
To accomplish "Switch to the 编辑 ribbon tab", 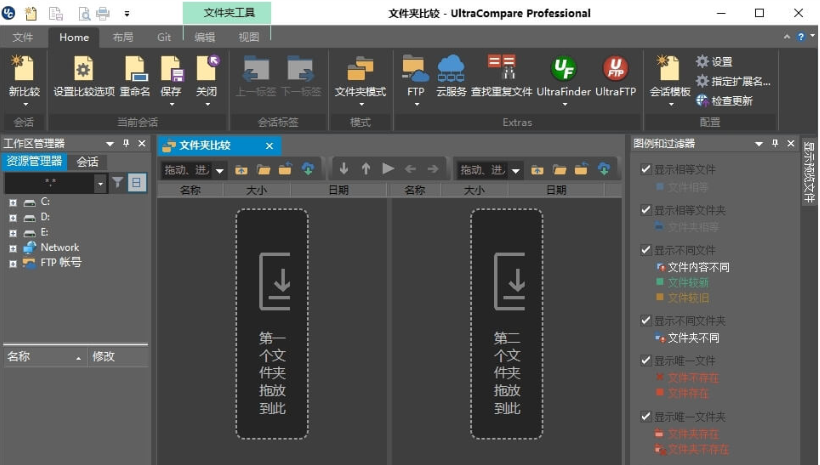I will click(205, 37).
